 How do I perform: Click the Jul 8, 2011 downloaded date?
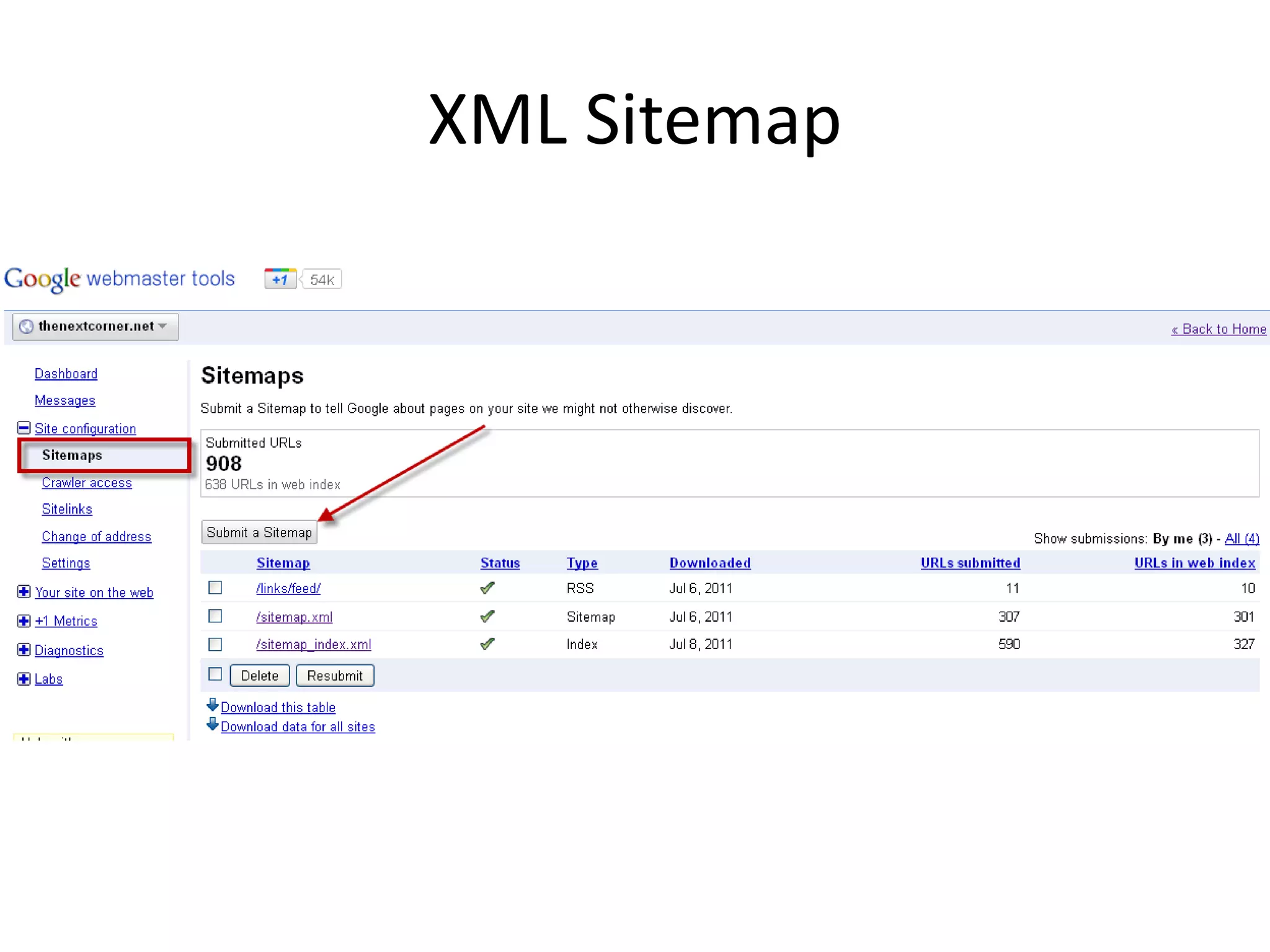[701, 645]
